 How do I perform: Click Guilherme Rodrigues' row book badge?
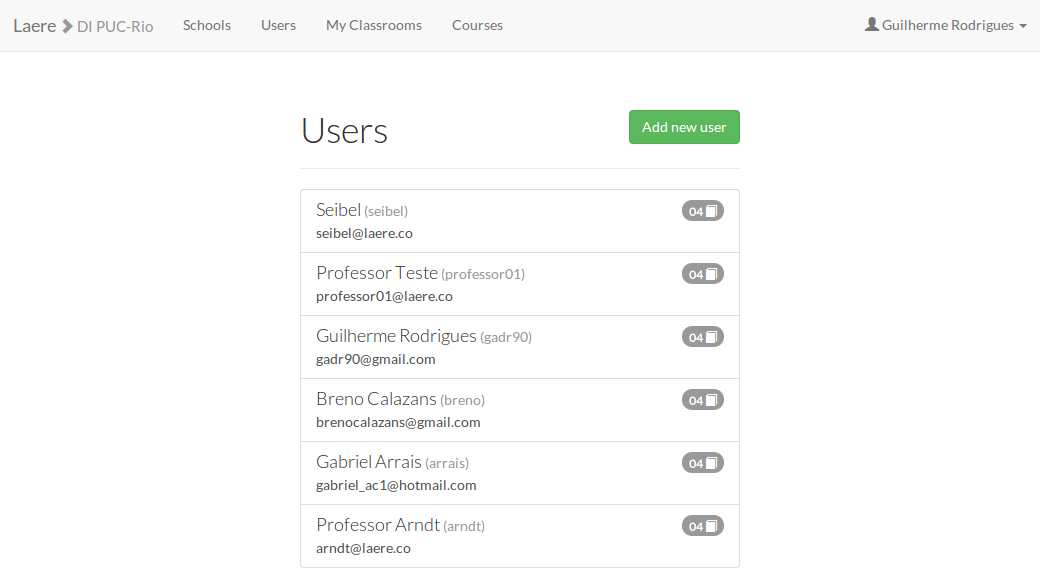pyautogui.click(x=702, y=337)
